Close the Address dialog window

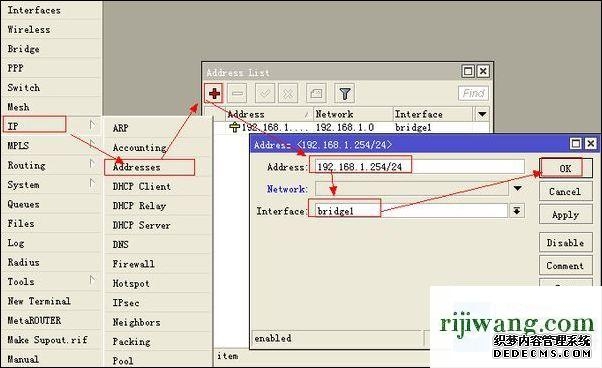[591, 144]
